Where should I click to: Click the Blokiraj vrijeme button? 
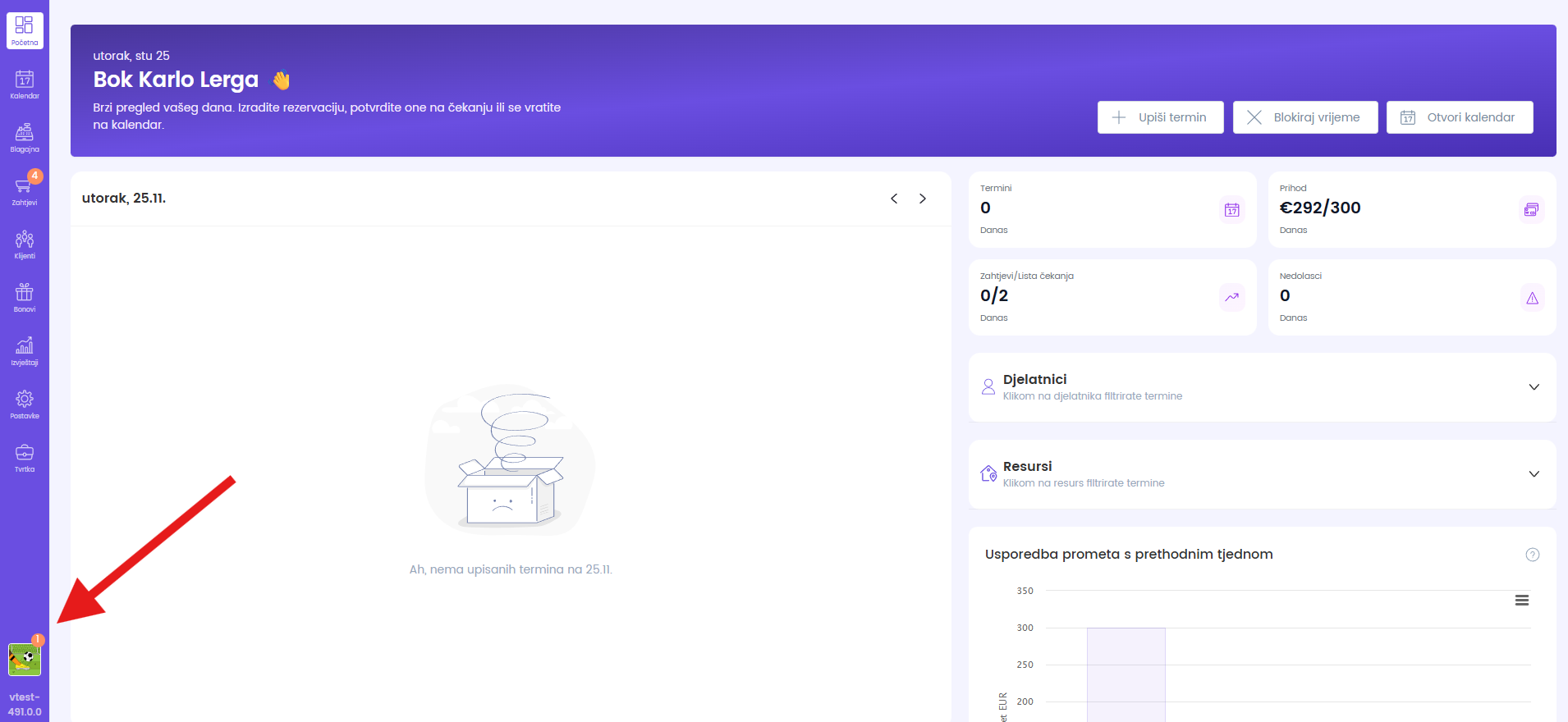[1304, 117]
